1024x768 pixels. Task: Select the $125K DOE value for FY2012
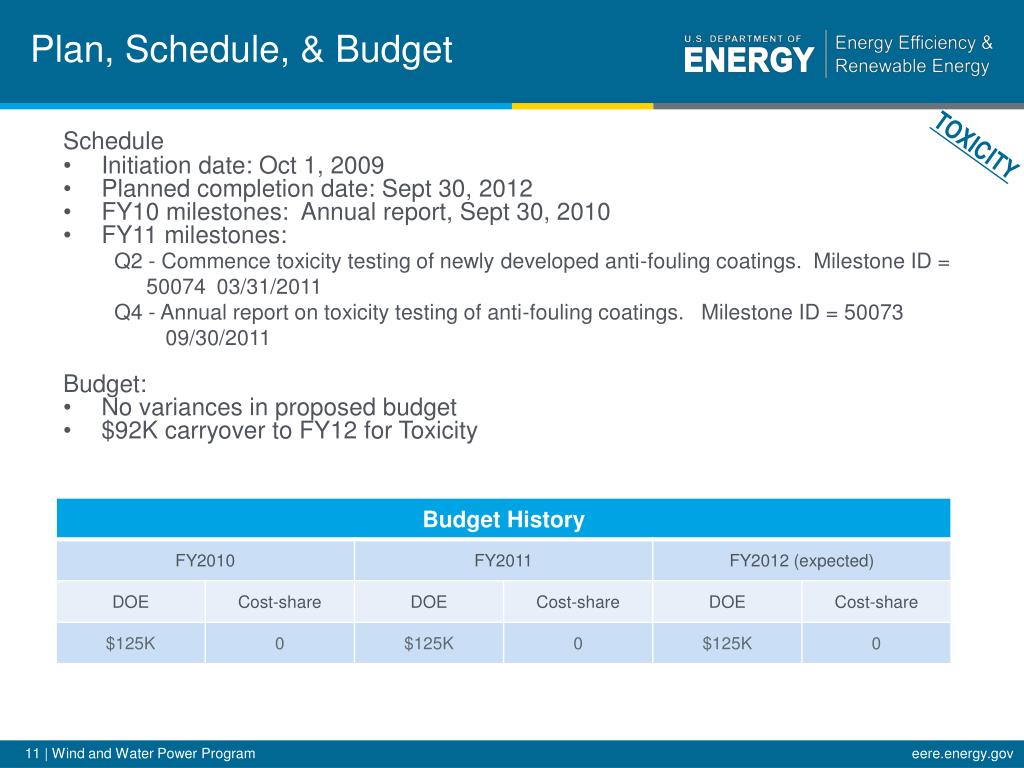tap(727, 643)
